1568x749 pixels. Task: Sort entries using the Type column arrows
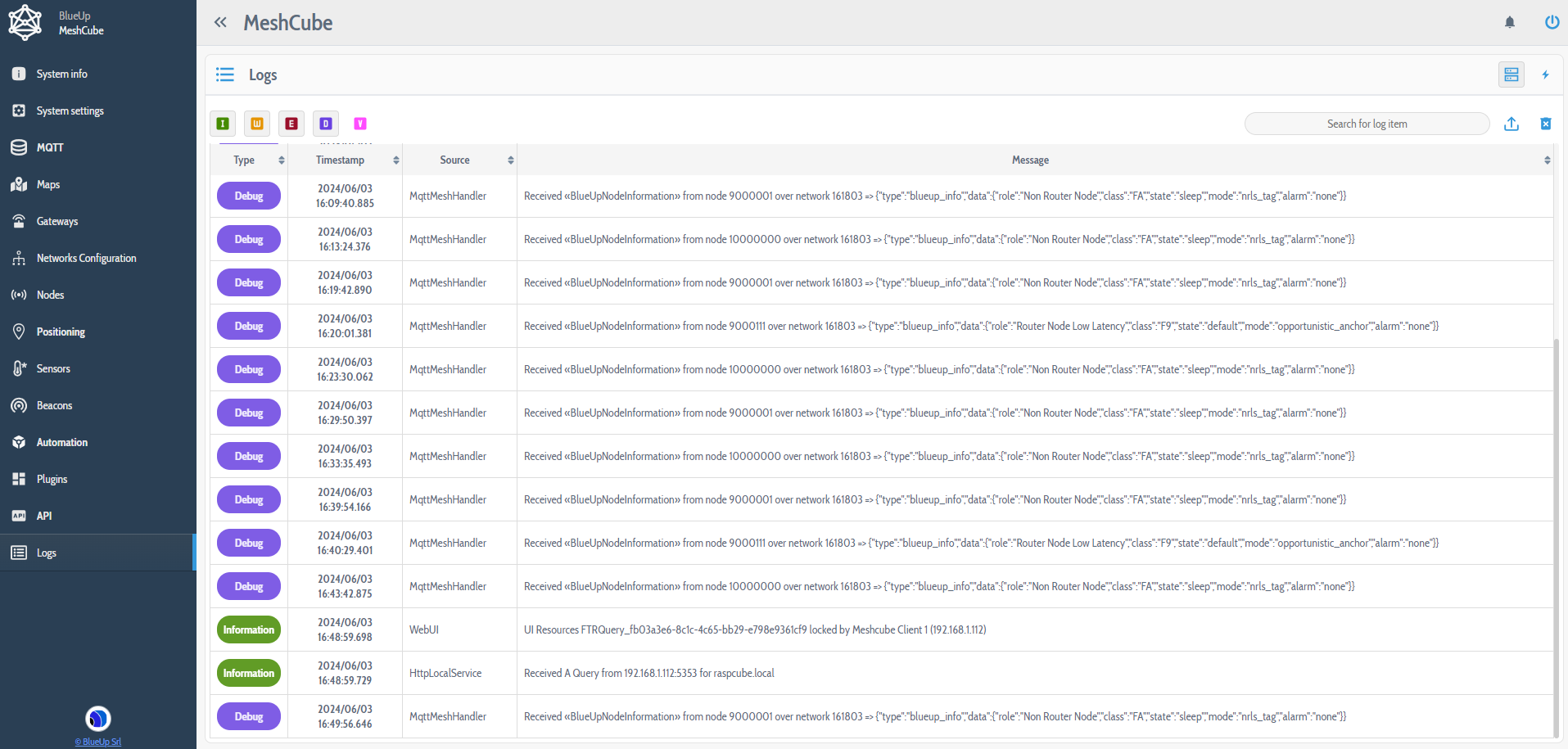click(281, 160)
